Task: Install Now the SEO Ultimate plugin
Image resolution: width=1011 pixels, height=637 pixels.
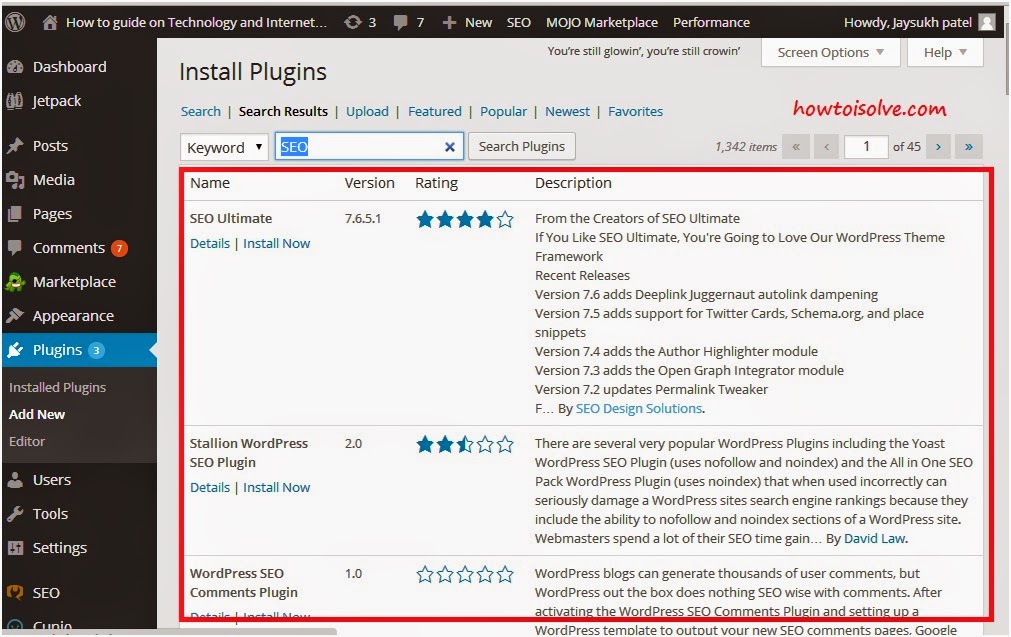Action: pos(277,243)
